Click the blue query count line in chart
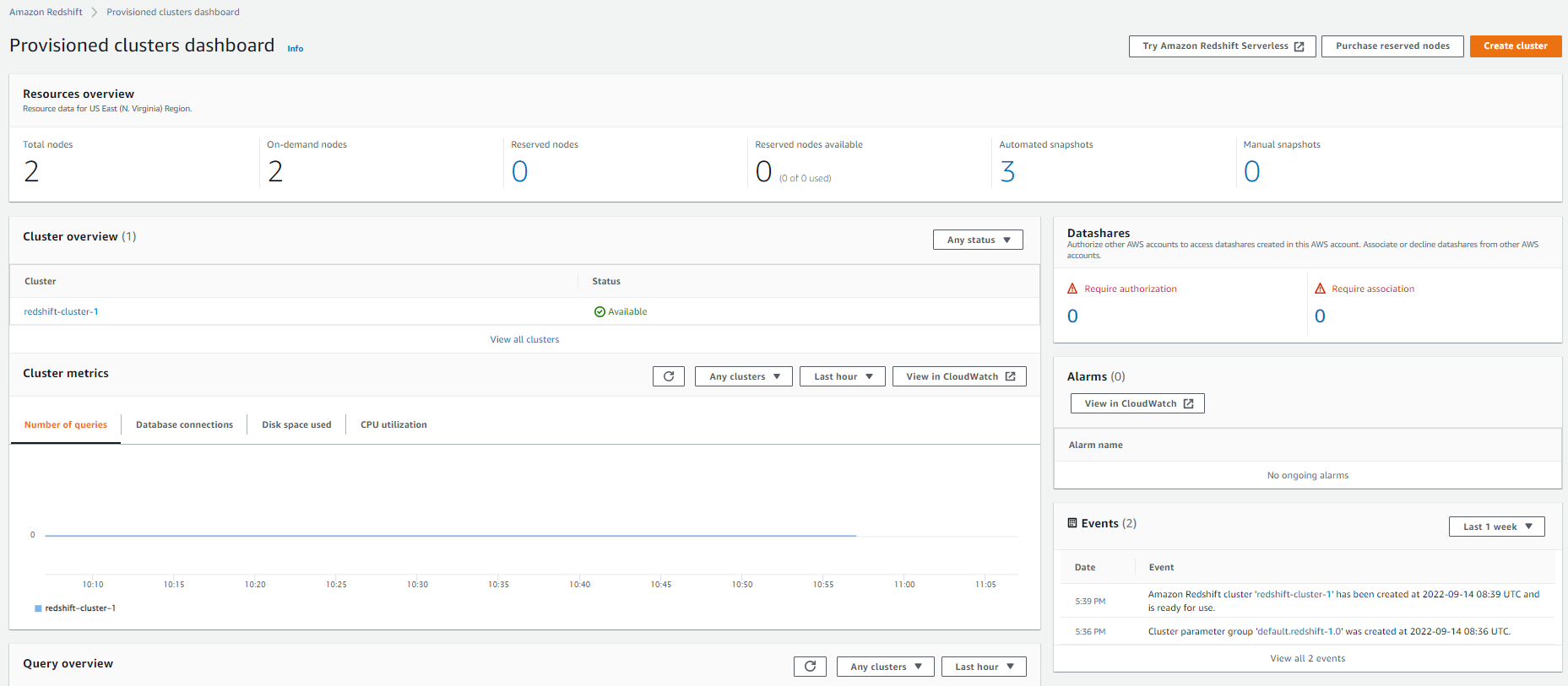The height and width of the screenshot is (686, 1568). click(x=450, y=535)
